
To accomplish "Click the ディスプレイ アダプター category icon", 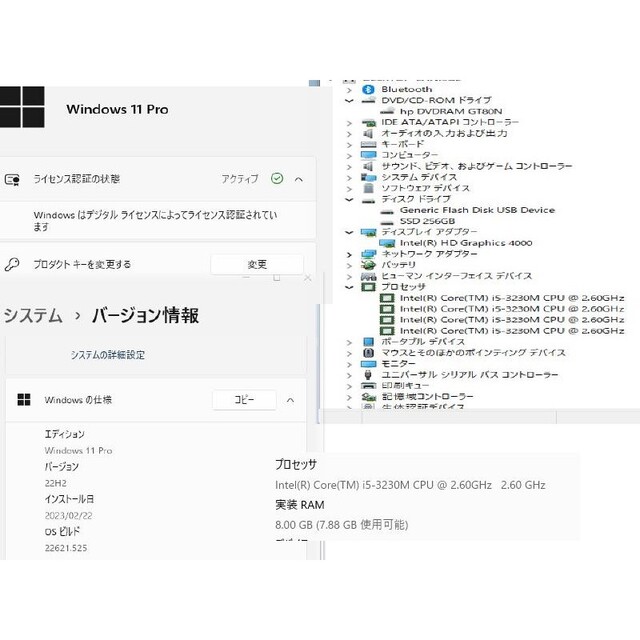I will point(368,232).
